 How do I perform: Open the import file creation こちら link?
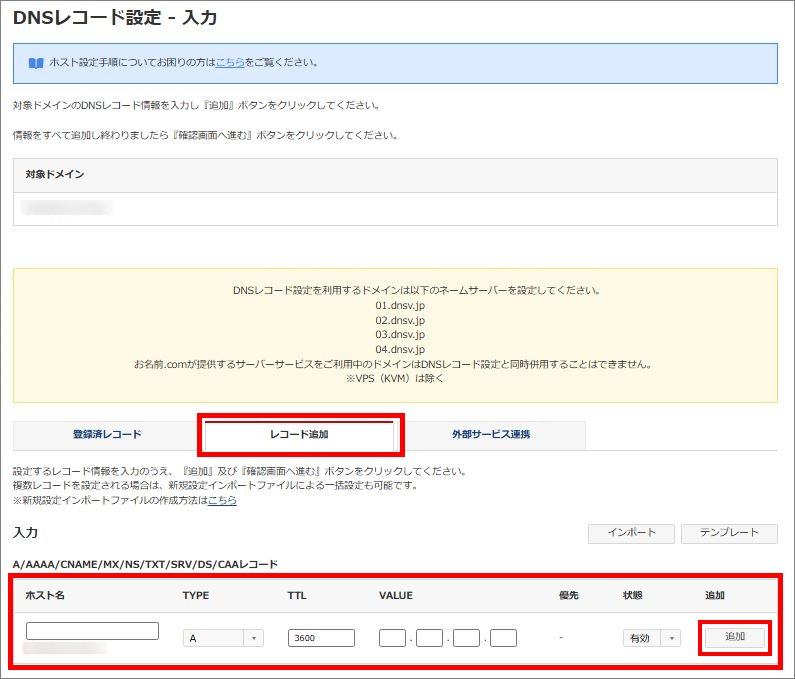pyautogui.click(x=222, y=500)
